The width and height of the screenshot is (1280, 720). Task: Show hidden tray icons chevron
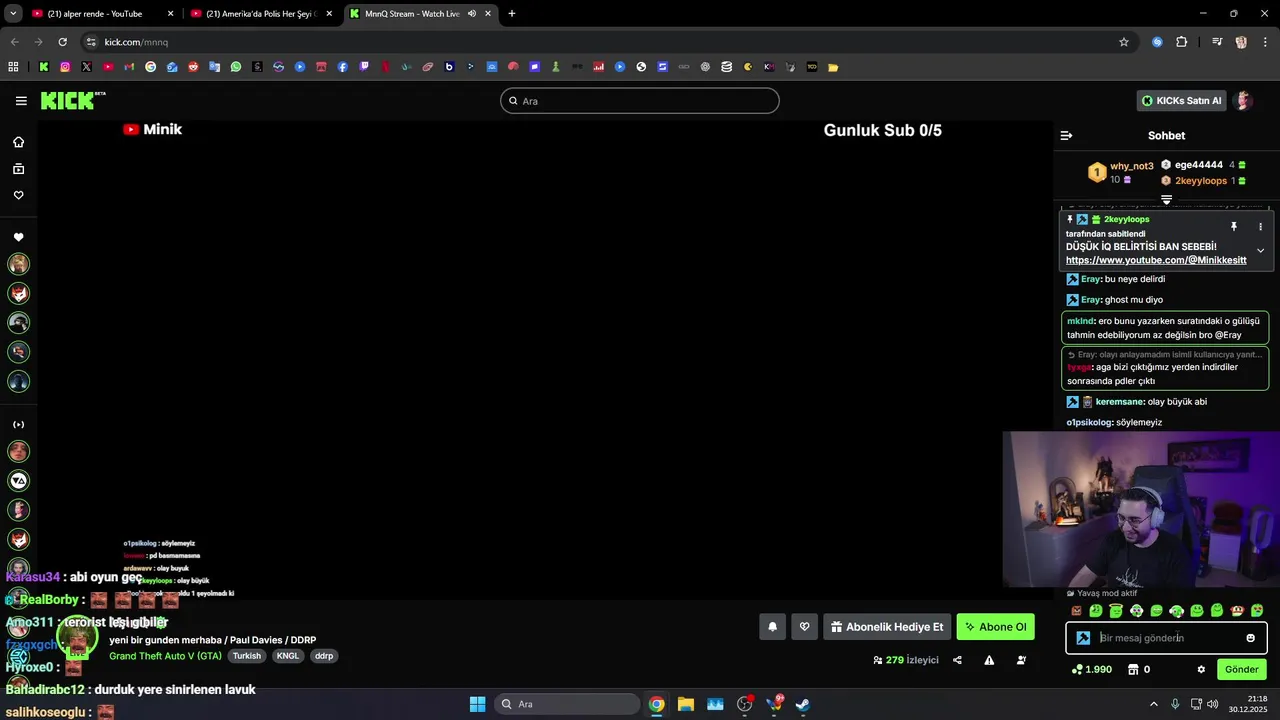[1154, 704]
